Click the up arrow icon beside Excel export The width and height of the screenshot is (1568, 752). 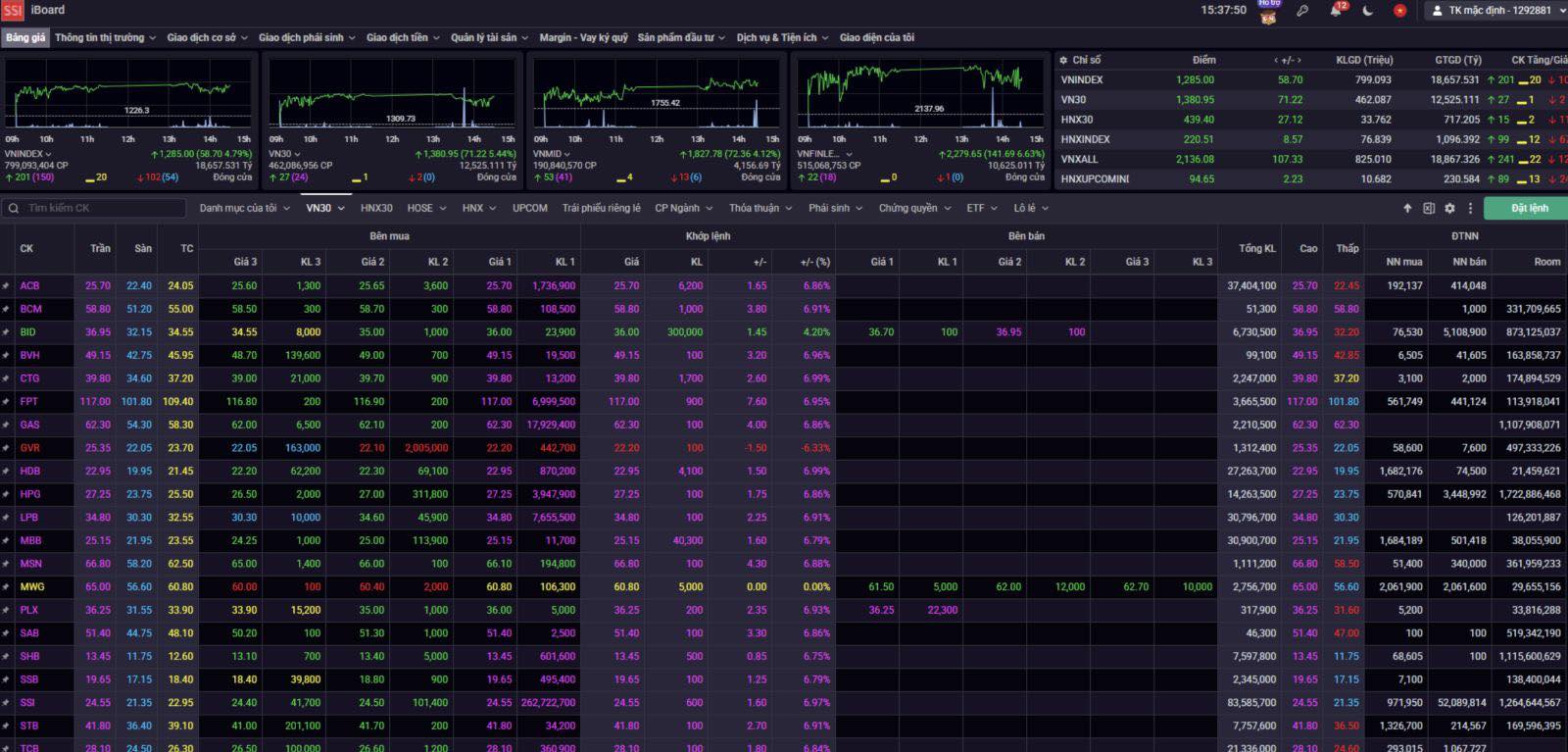tap(1407, 208)
